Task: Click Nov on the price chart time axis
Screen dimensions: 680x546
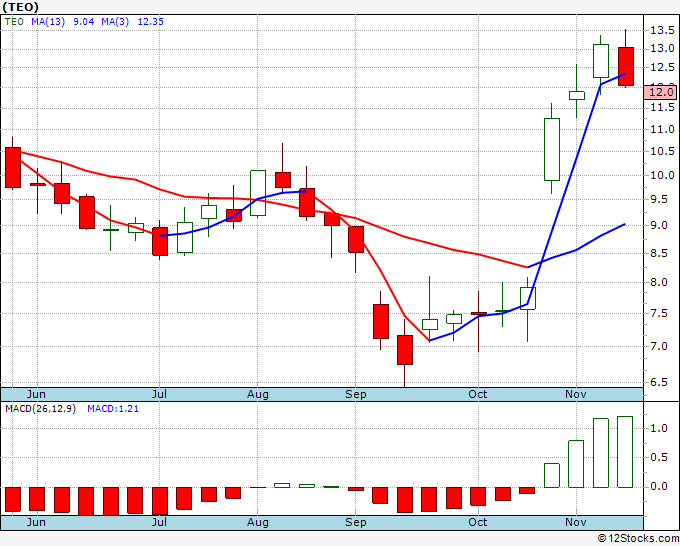Action: pos(575,394)
